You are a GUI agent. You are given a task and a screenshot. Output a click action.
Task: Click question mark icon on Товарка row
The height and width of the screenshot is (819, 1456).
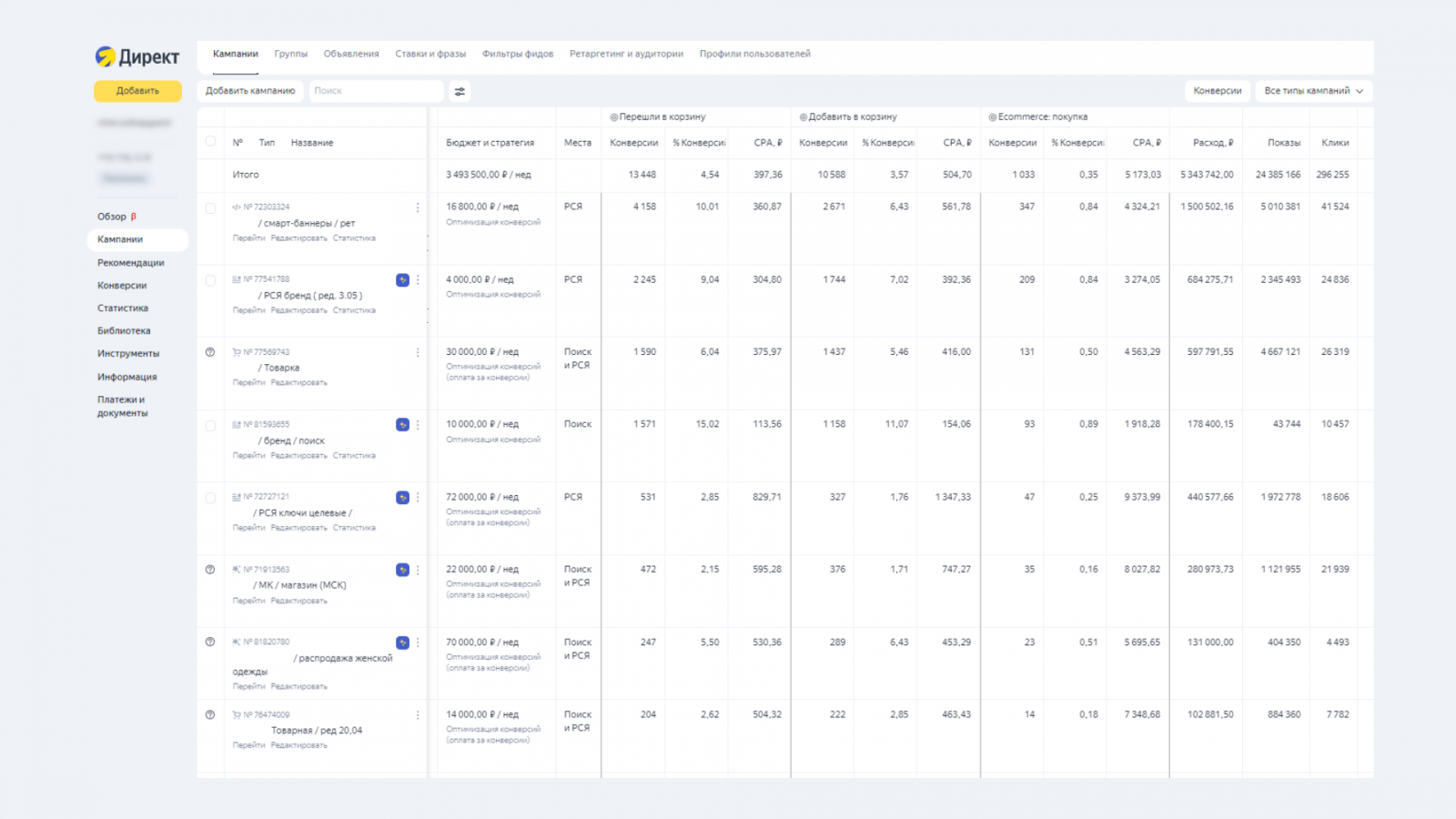[210, 352]
